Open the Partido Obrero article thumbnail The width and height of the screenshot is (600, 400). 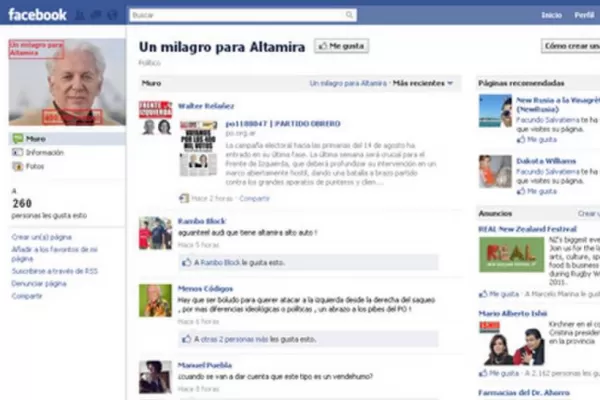pyautogui.click(x=198, y=149)
